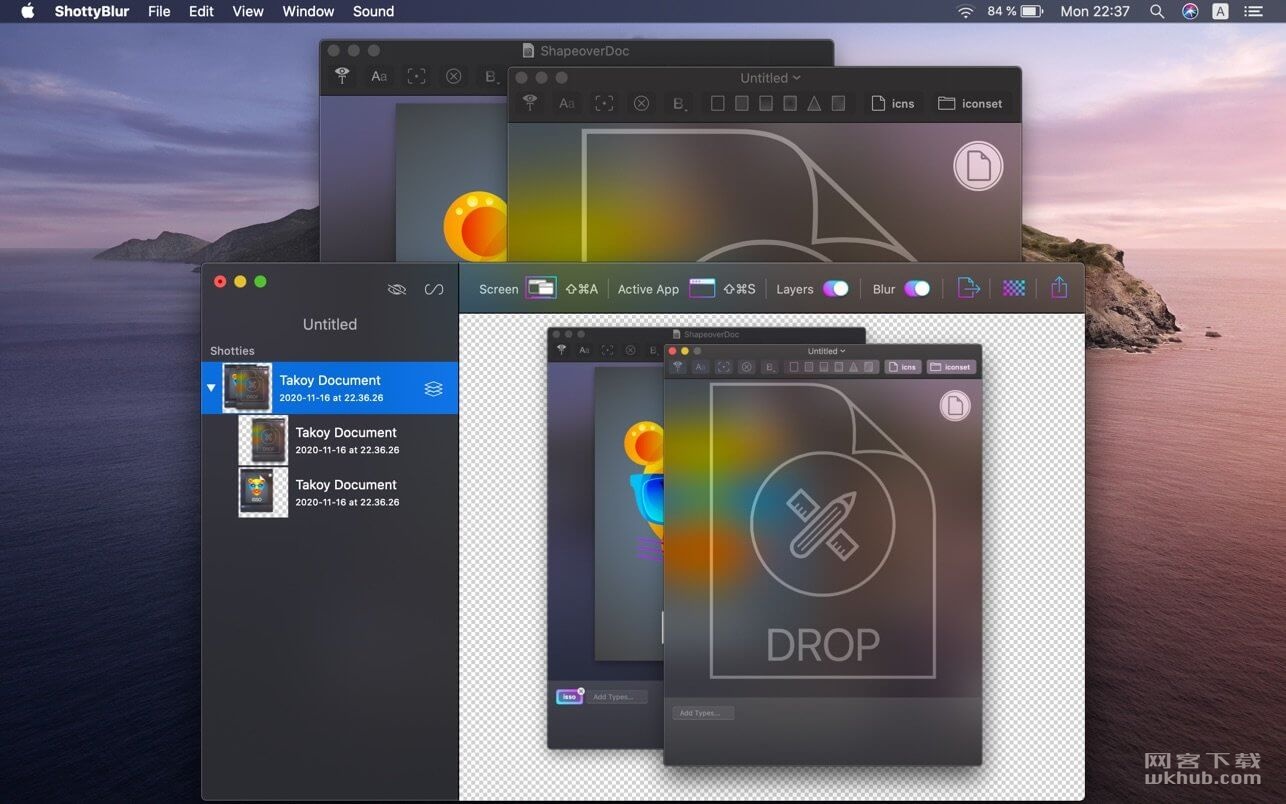Viewport: 1286px width, 804px height.
Task: Click the crossed-out eye hide icon in ShottyBlur
Action: [x=396, y=289]
